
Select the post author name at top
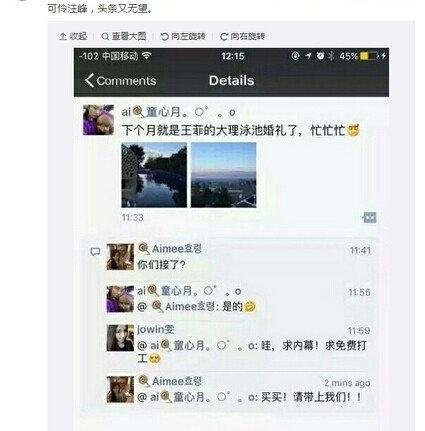[178, 112]
